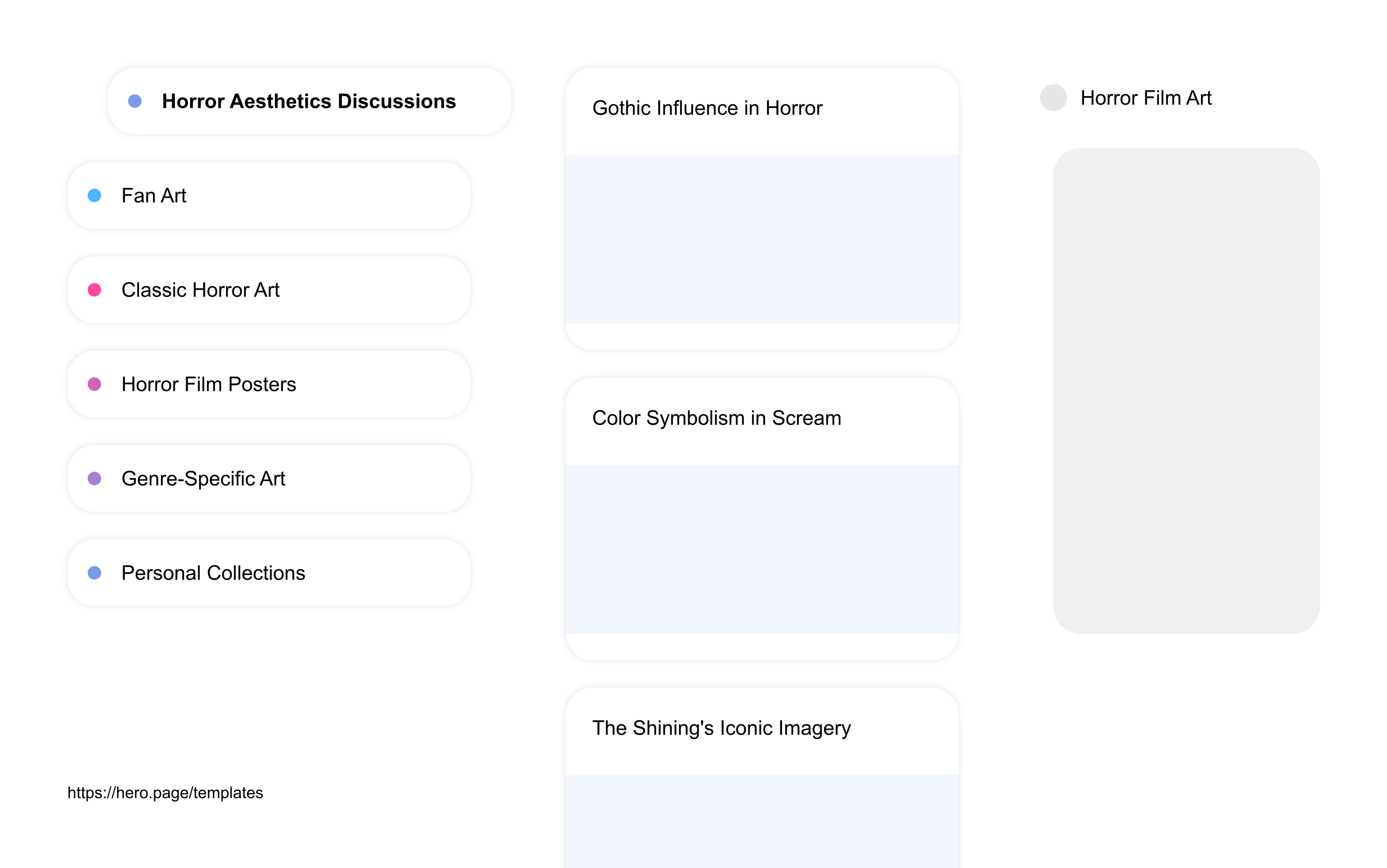Click the pink dot beside Classic Horror Art
Image resolution: width=1387 pixels, height=868 pixels.
[x=94, y=290]
